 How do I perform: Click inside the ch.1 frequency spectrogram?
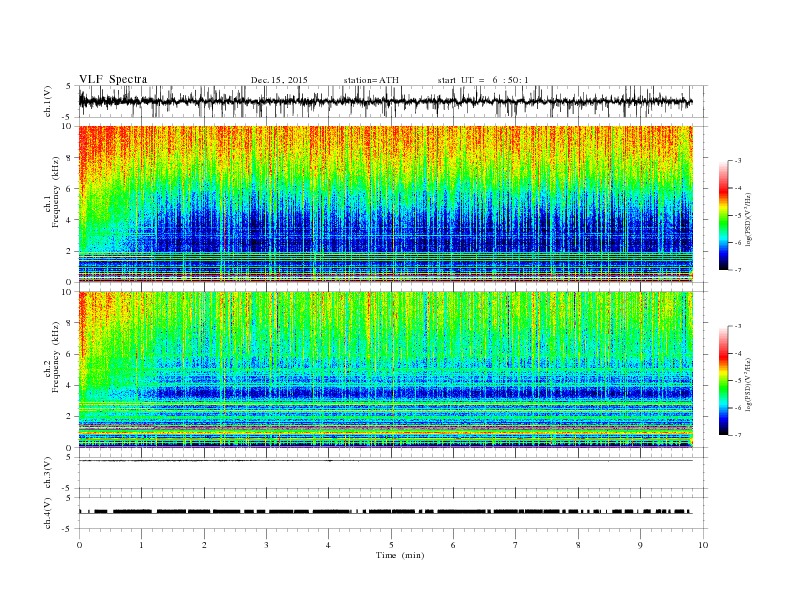(x=385, y=204)
